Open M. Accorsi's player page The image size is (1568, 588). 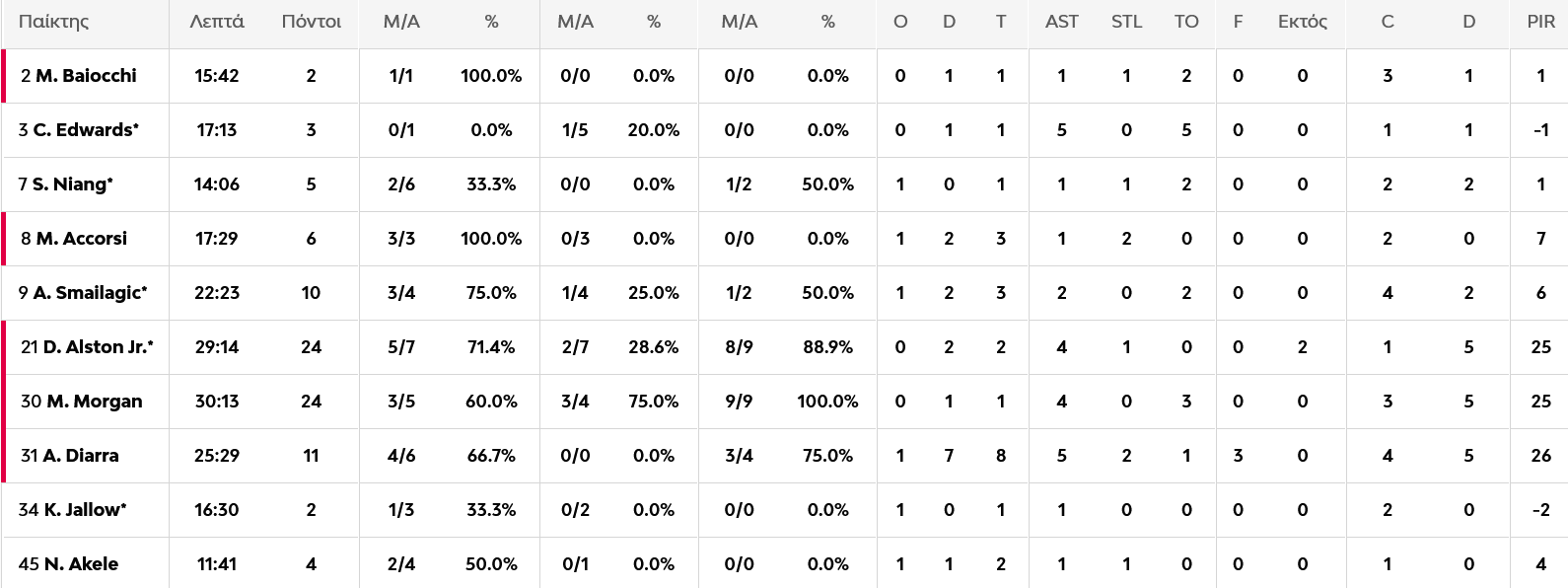pyautogui.click(x=81, y=239)
